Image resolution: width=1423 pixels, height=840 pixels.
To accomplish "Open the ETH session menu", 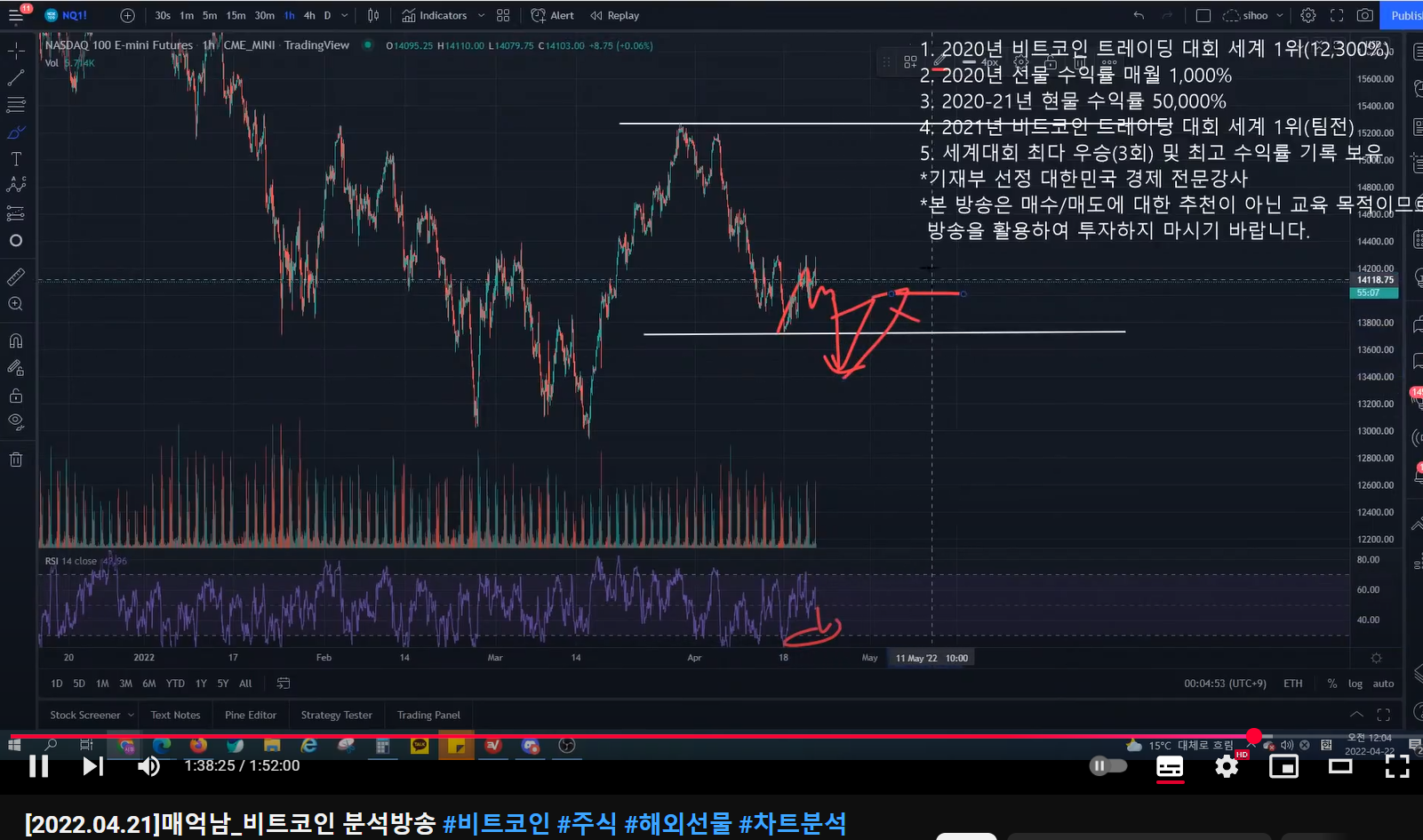I will 1292,684.
